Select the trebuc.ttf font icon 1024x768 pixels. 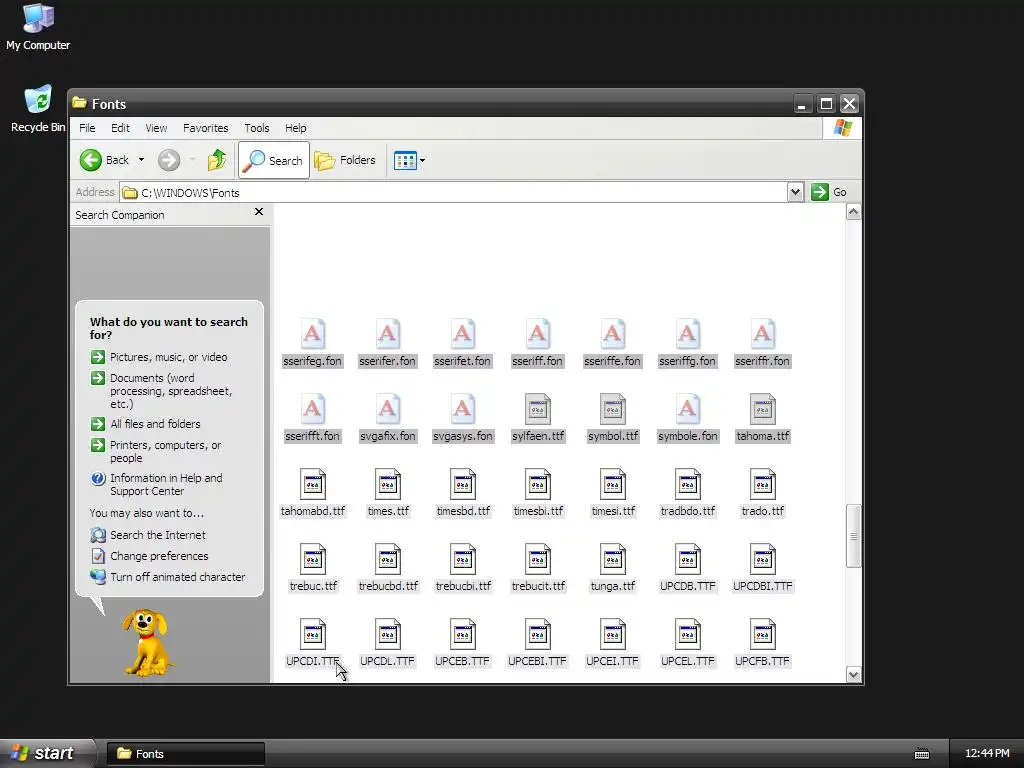pyautogui.click(x=312, y=560)
